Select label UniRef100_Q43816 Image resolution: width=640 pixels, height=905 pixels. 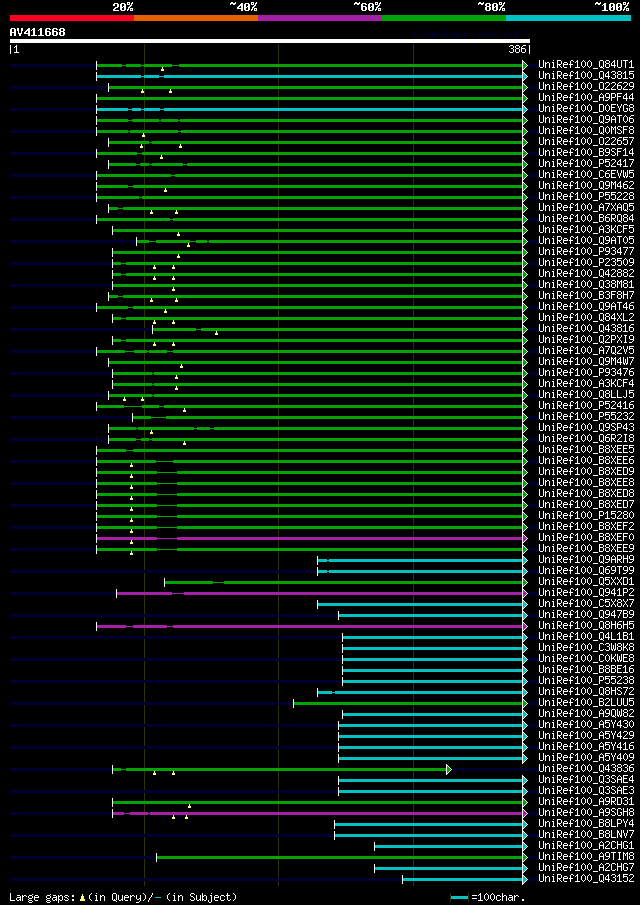click(x=586, y=328)
